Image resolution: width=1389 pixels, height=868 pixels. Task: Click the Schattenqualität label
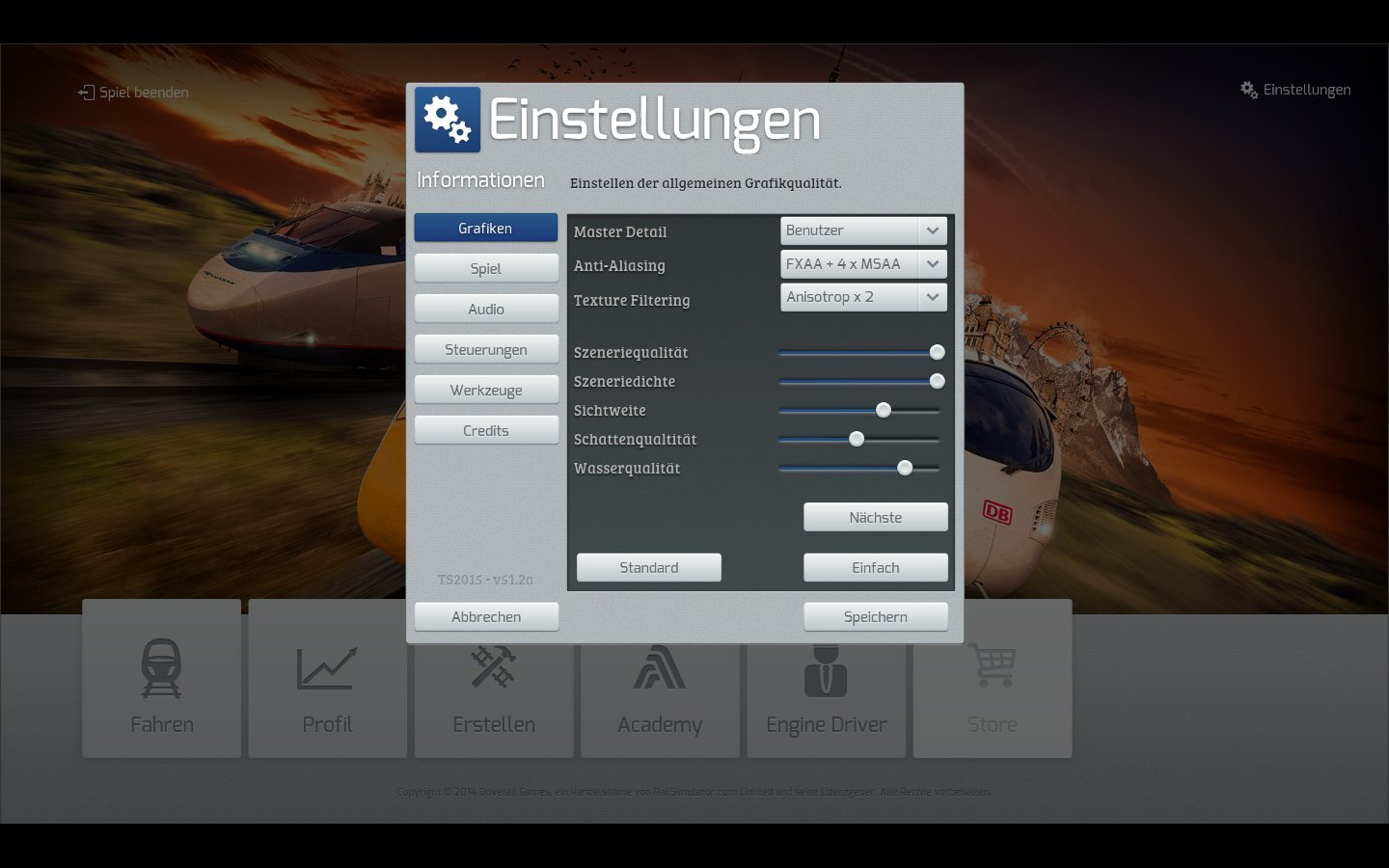pyautogui.click(x=635, y=439)
